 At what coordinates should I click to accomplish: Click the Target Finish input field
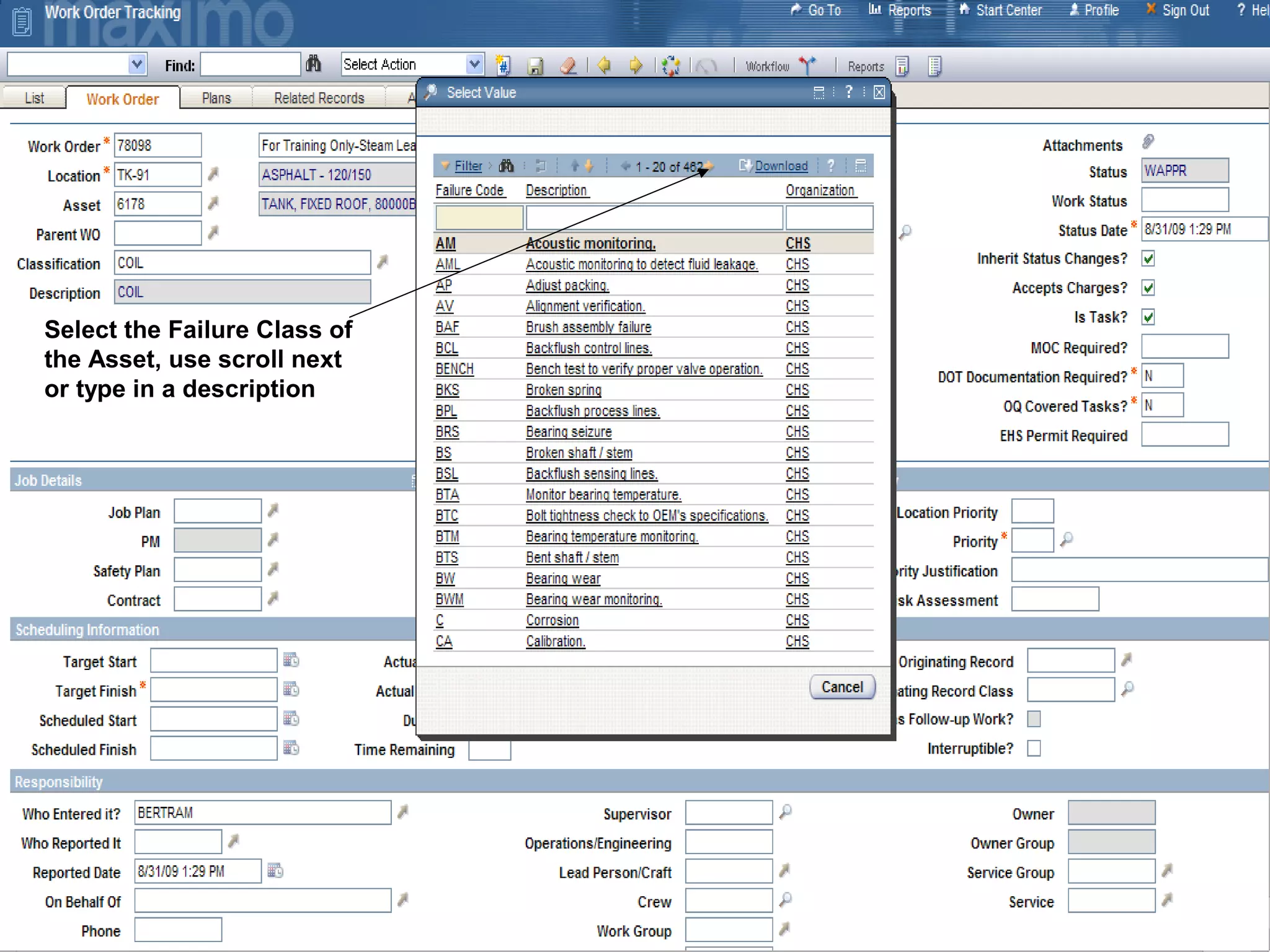click(213, 689)
